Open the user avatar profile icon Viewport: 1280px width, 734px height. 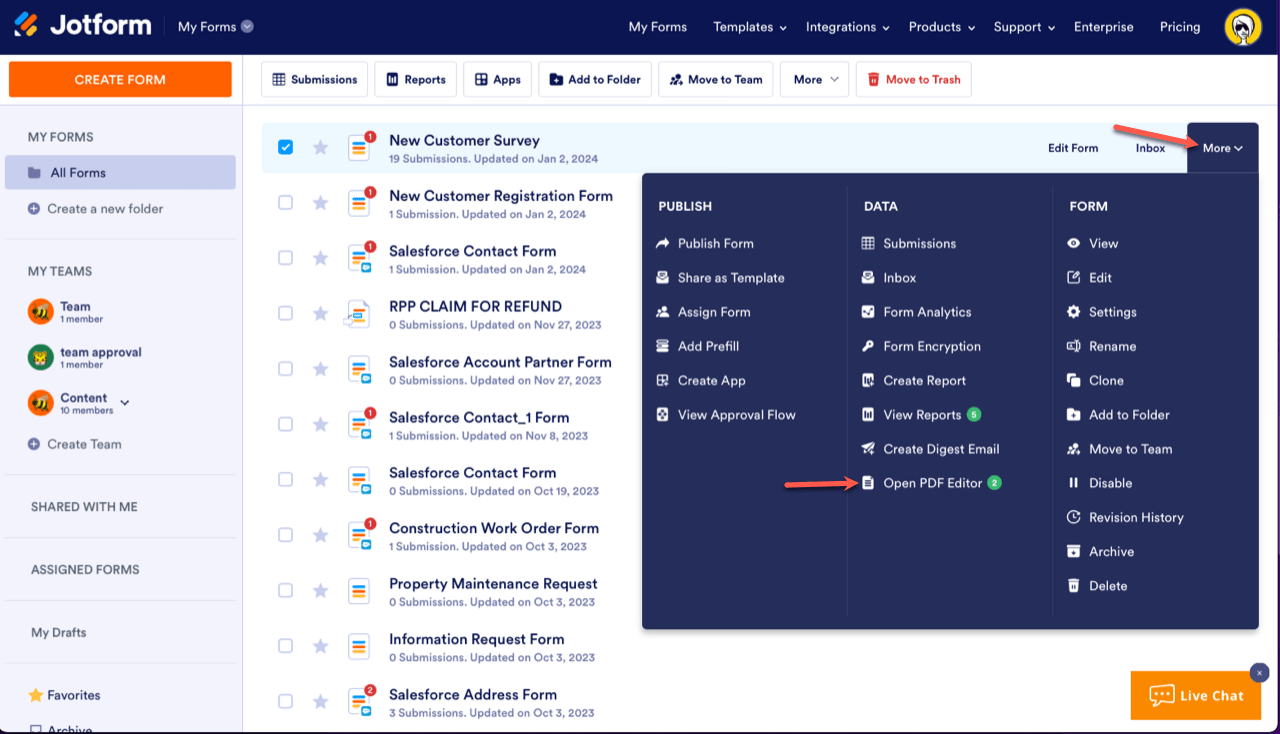click(x=1242, y=27)
